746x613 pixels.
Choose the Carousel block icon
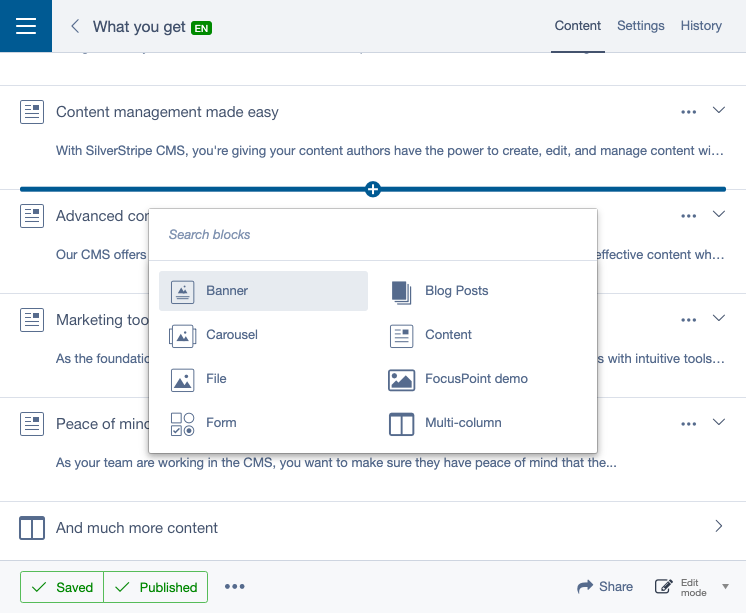click(182, 335)
